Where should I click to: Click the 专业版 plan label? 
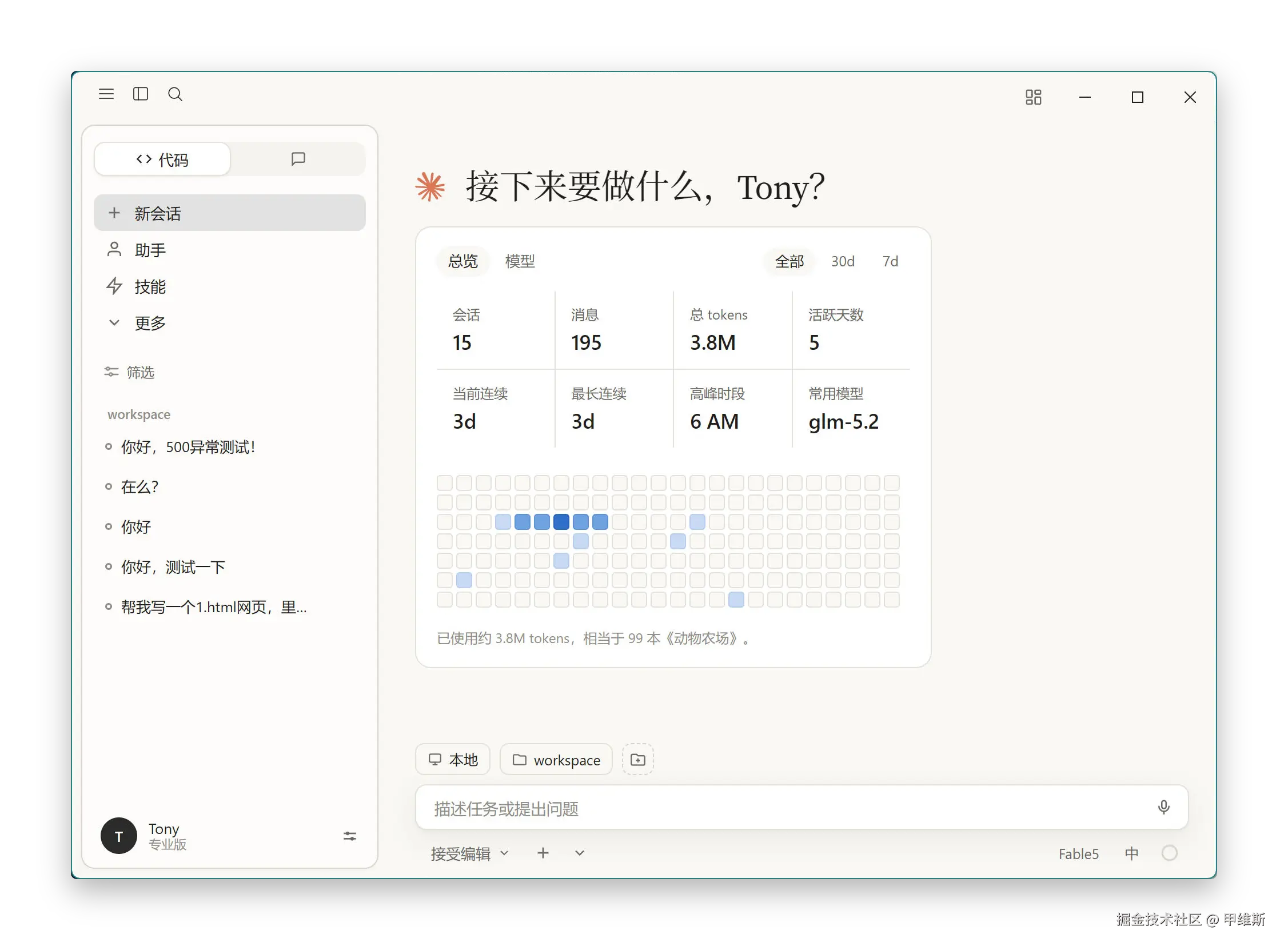[x=168, y=845]
